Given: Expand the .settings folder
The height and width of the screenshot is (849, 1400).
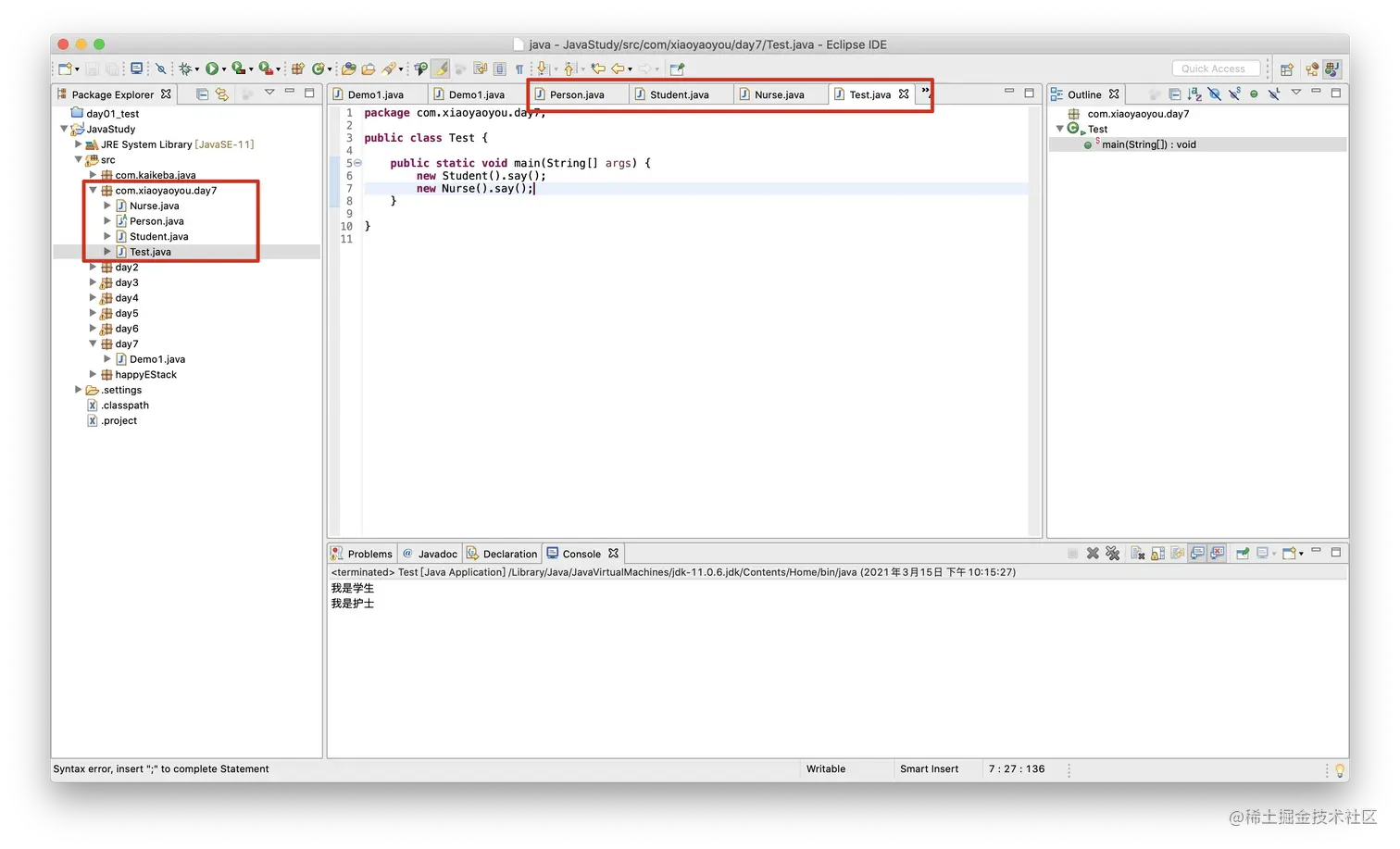Looking at the screenshot, I should [x=78, y=390].
